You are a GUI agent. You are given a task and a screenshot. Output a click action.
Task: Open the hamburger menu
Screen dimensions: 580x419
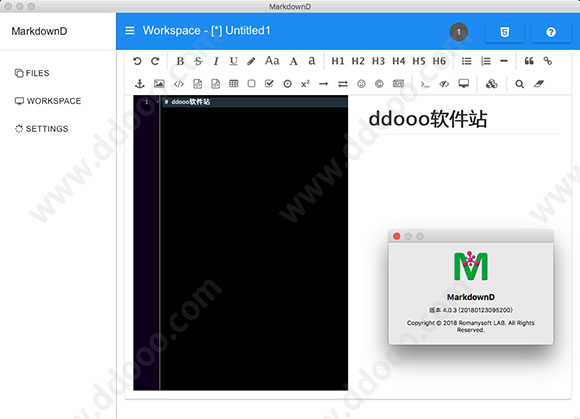pos(130,31)
